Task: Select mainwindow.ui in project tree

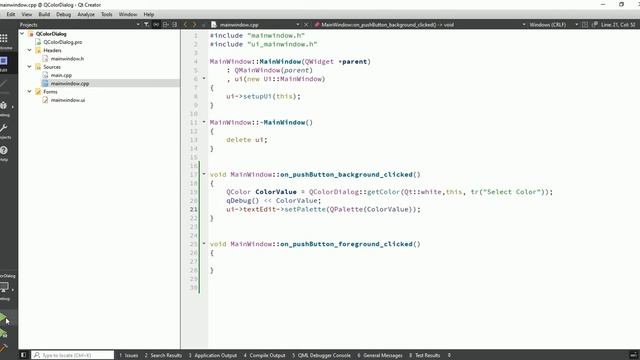Action: 68,100
